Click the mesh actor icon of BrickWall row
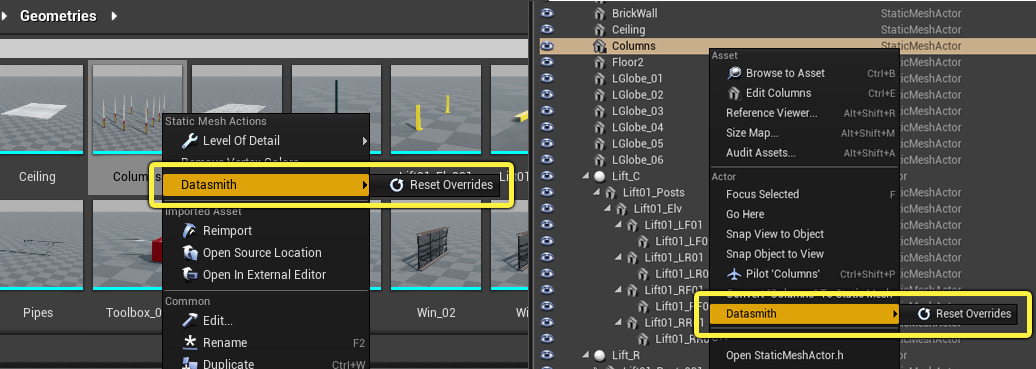 tap(600, 13)
